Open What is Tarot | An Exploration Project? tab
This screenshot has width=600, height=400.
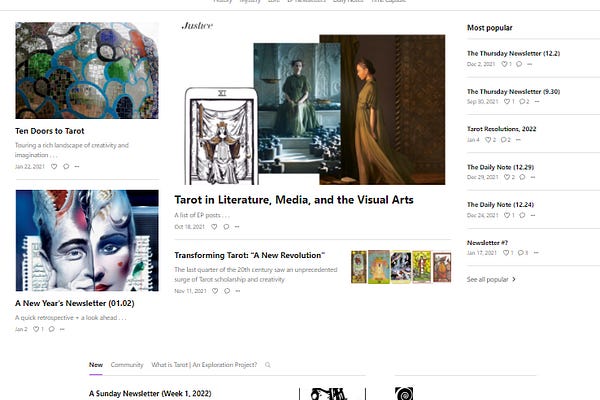[x=204, y=365]
